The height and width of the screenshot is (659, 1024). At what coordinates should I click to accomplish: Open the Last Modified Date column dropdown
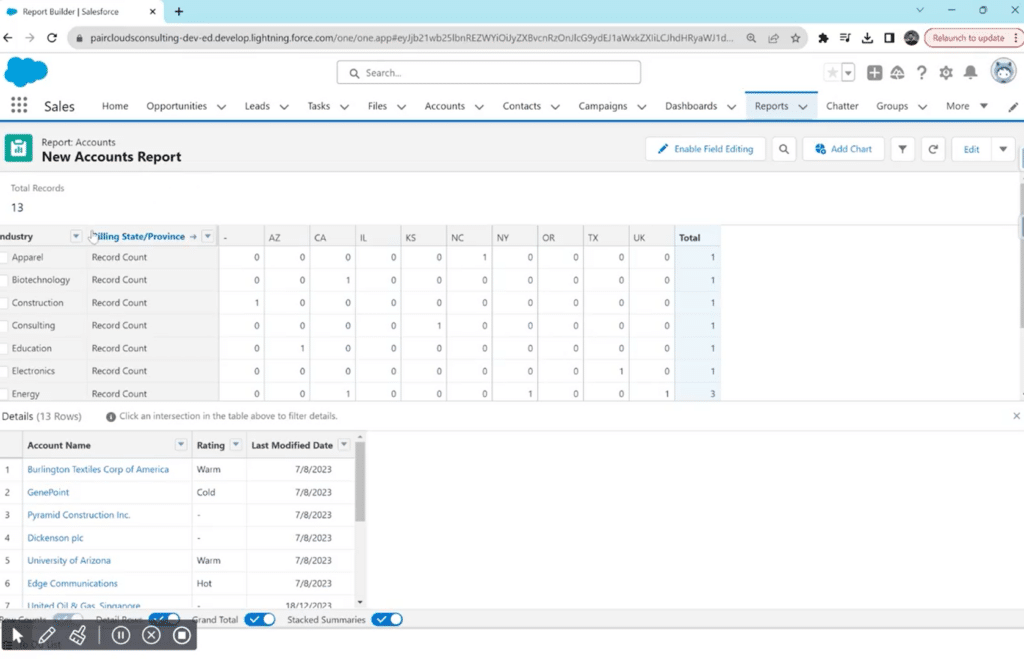pyautogui.click(x=344, y=445)
